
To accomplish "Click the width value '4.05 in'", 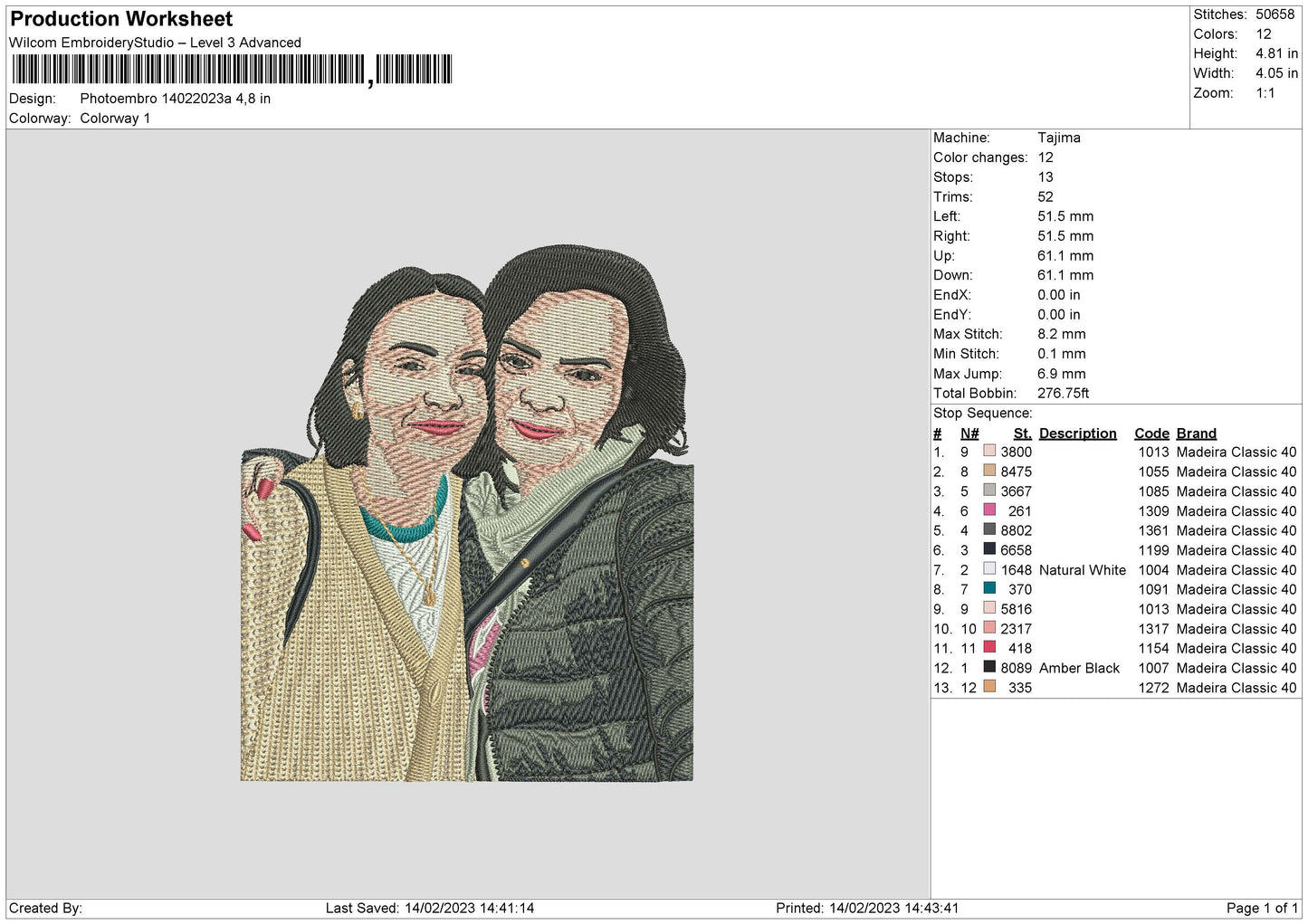I will 1276,73.
